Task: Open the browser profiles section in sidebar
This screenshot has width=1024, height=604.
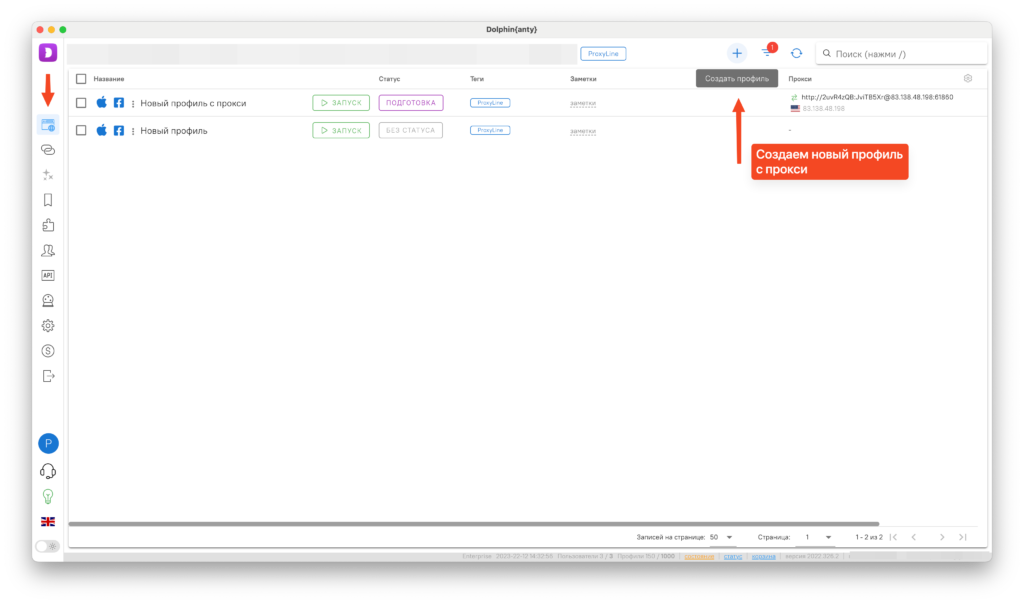Action: 47,124
